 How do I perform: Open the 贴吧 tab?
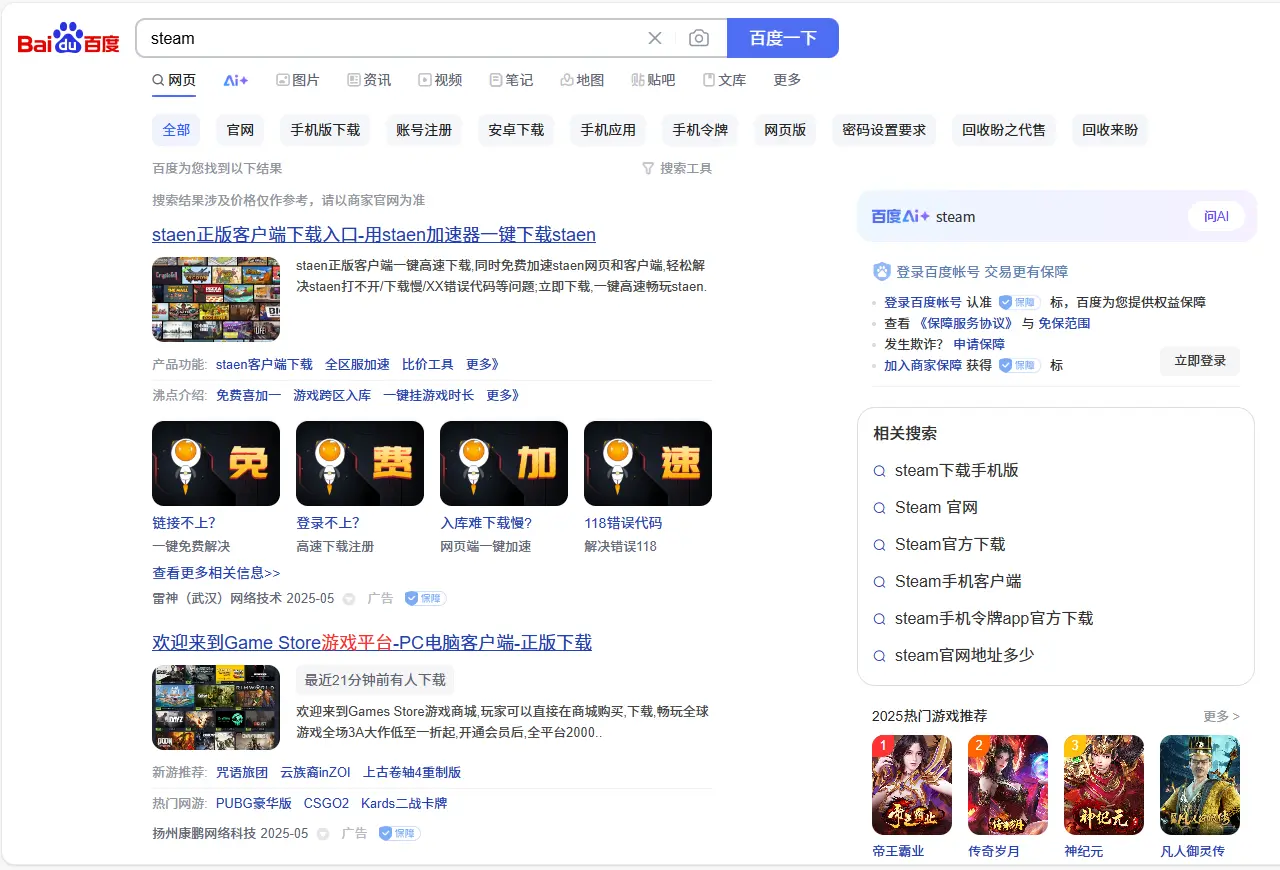click(x=653, y=80)
